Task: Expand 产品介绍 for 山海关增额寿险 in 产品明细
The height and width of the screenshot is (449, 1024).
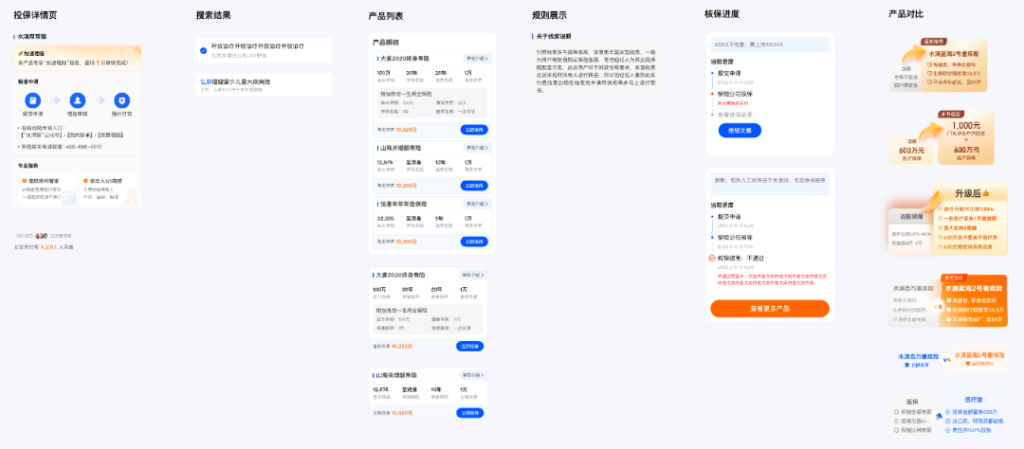Action: (476, 146)
